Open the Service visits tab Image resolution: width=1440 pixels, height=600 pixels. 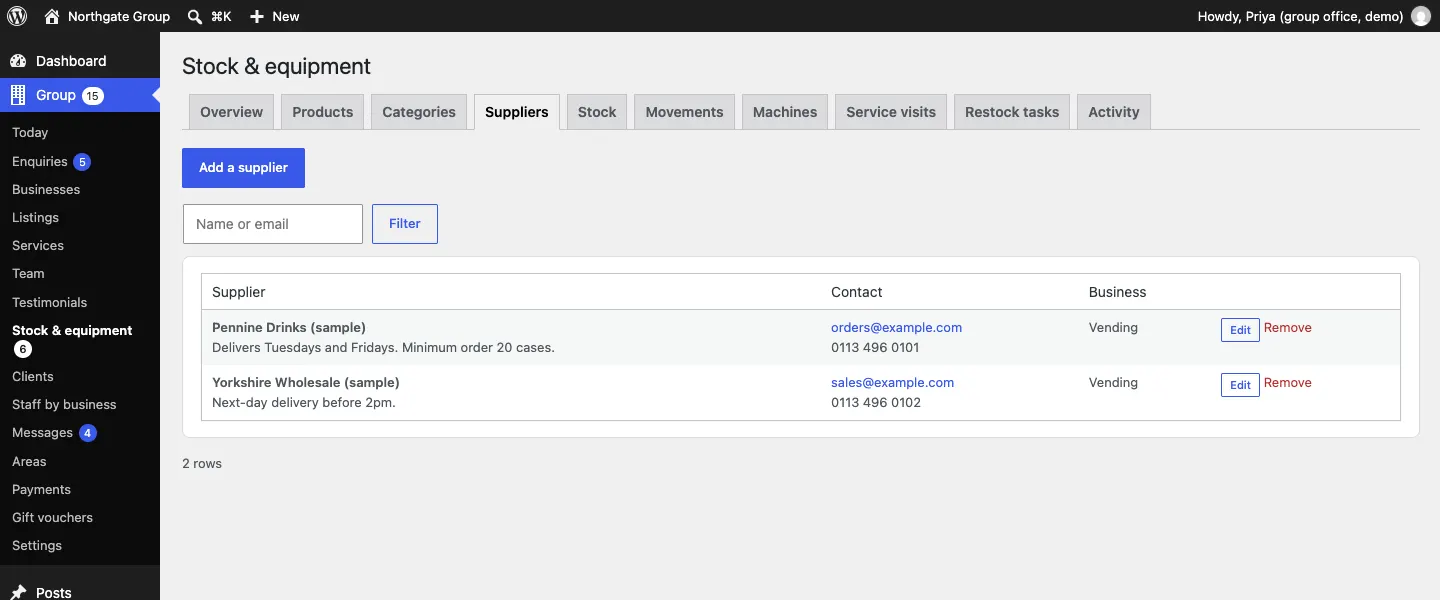click(x=891, y=112)
